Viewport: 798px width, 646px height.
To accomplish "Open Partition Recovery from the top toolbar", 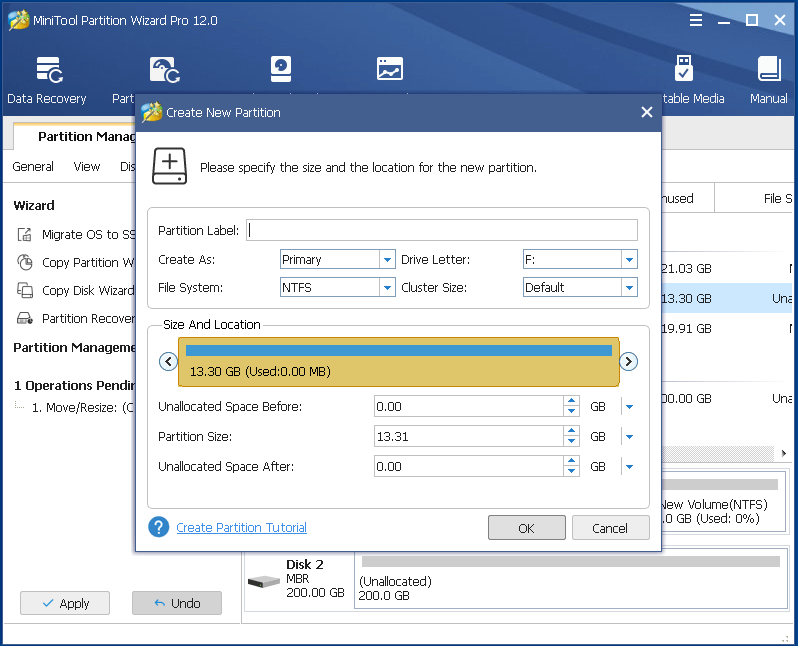I will coord(164,69).
